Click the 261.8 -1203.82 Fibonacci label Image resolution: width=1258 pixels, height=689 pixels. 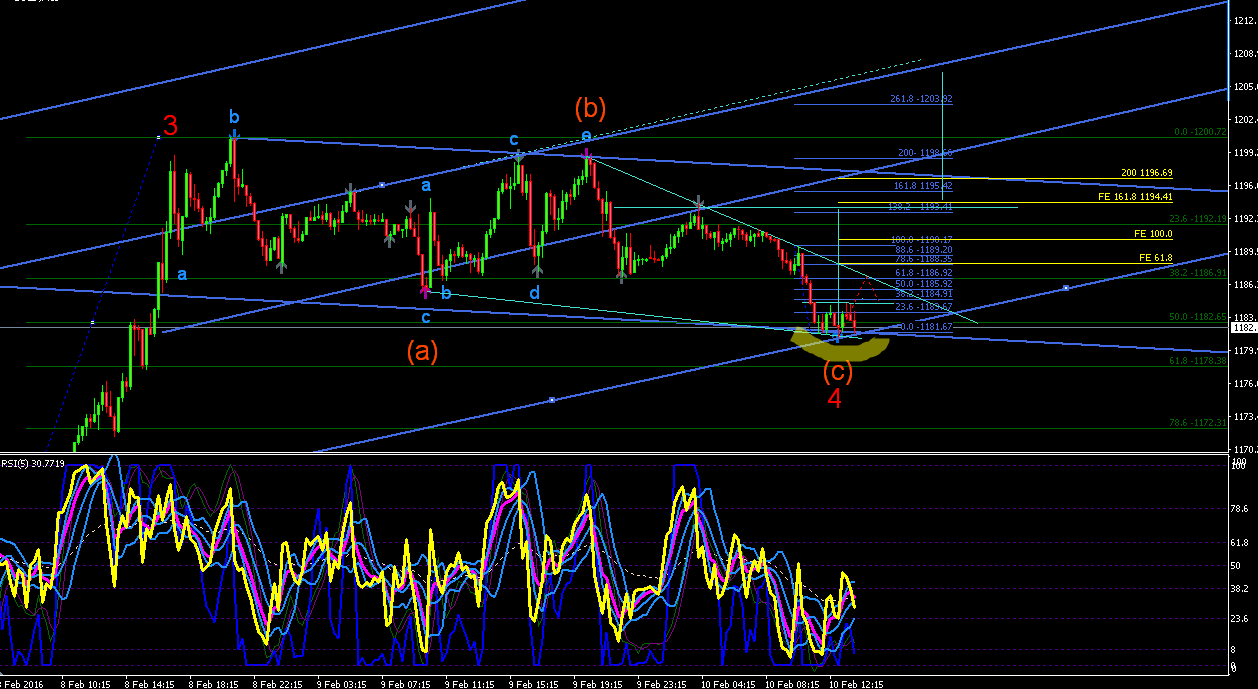pyautogui.click(x=921, y=99)
